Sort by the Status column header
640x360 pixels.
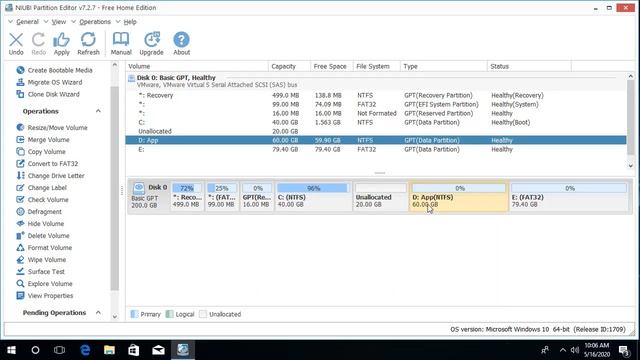coord(529,66)
